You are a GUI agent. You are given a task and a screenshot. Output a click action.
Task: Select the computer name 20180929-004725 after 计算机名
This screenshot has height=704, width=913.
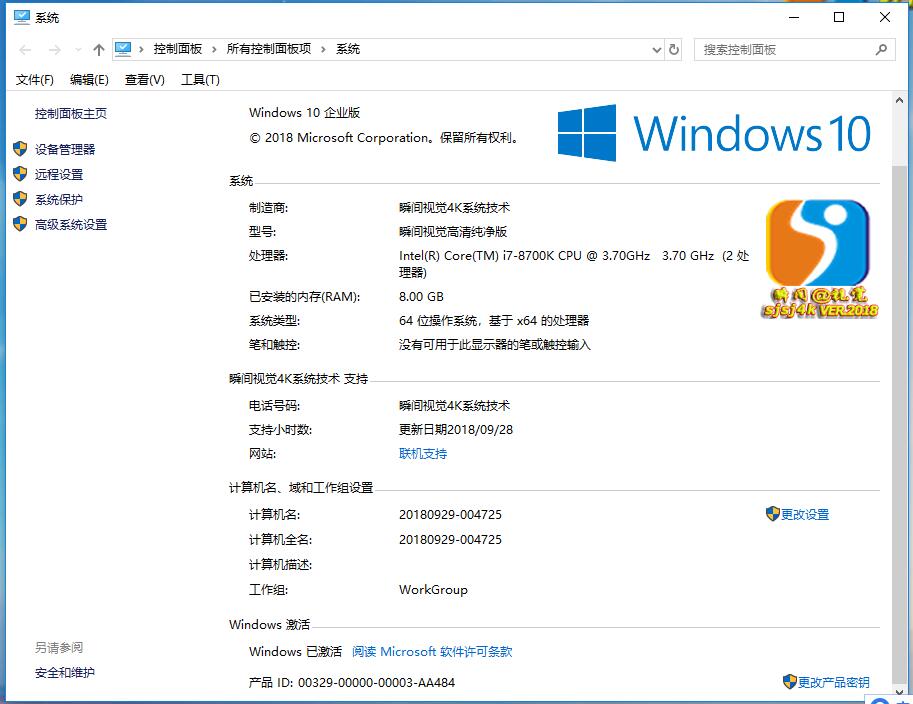click(450, 515)
